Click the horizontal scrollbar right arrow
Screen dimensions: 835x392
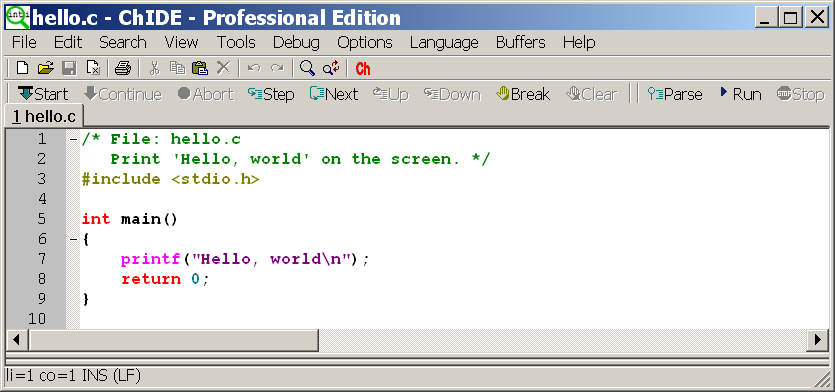(x=818, y=340)
